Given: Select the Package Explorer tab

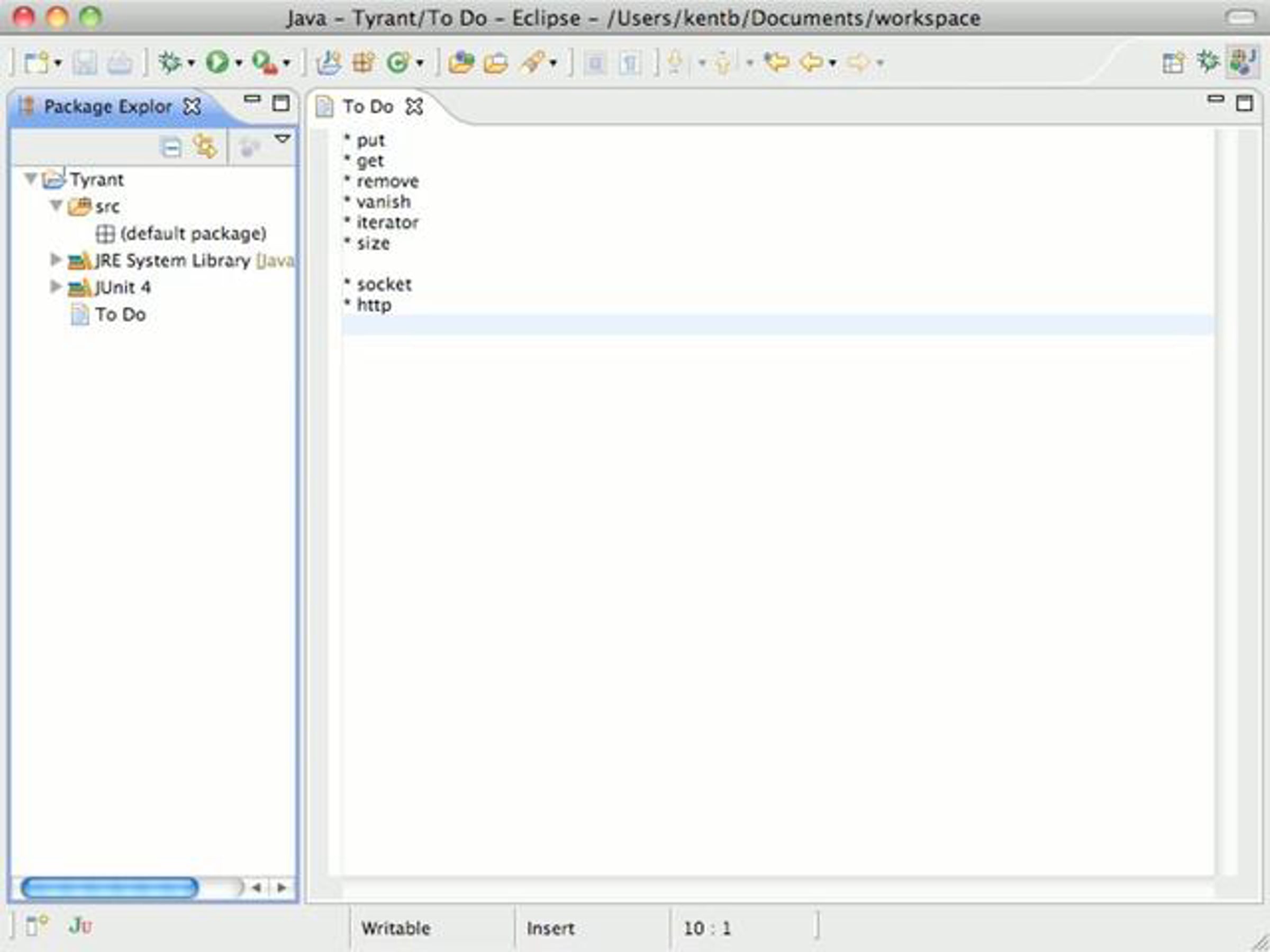Looking at the screenshot, I should [107, 107].
